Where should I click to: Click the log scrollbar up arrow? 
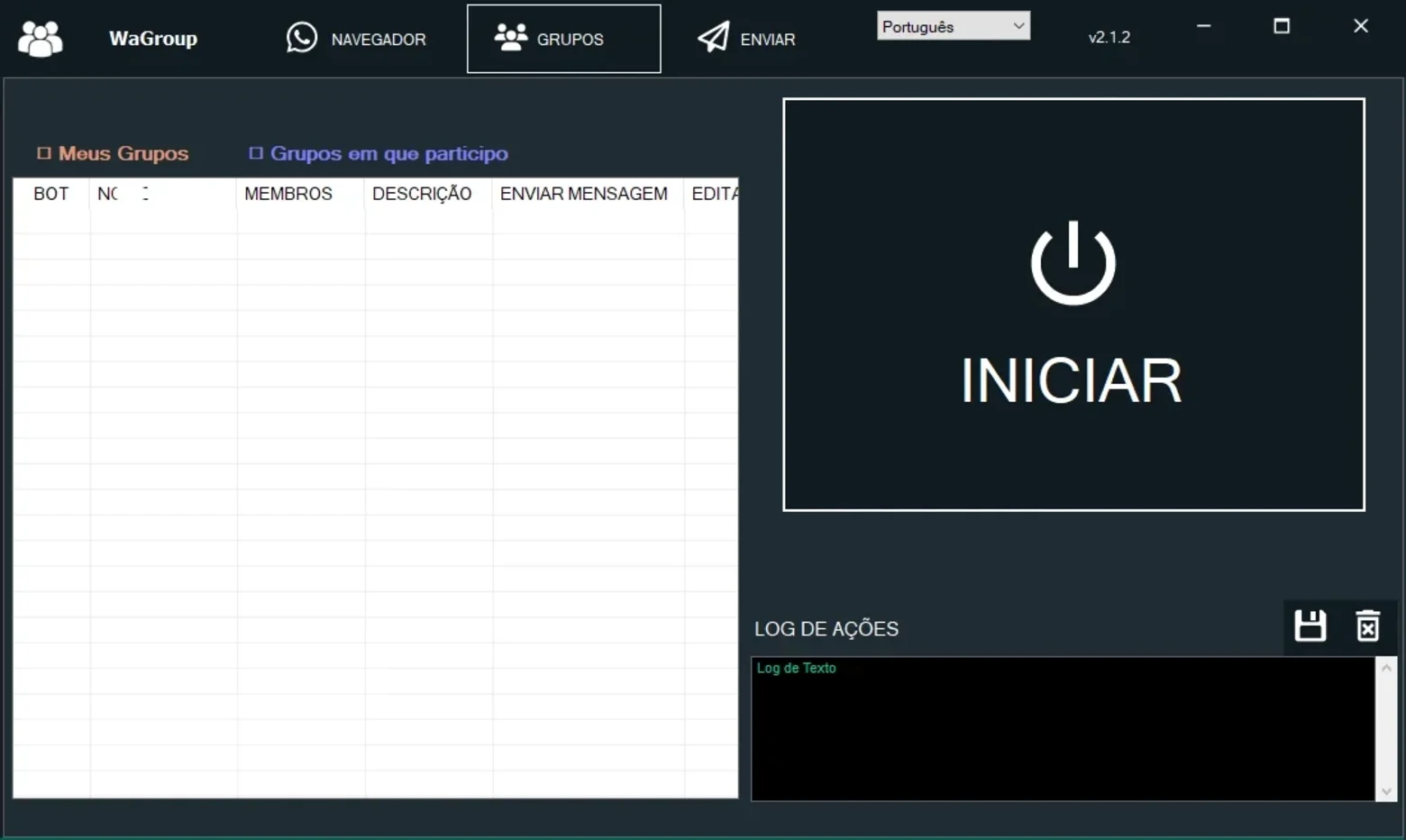coord(1386,668)
